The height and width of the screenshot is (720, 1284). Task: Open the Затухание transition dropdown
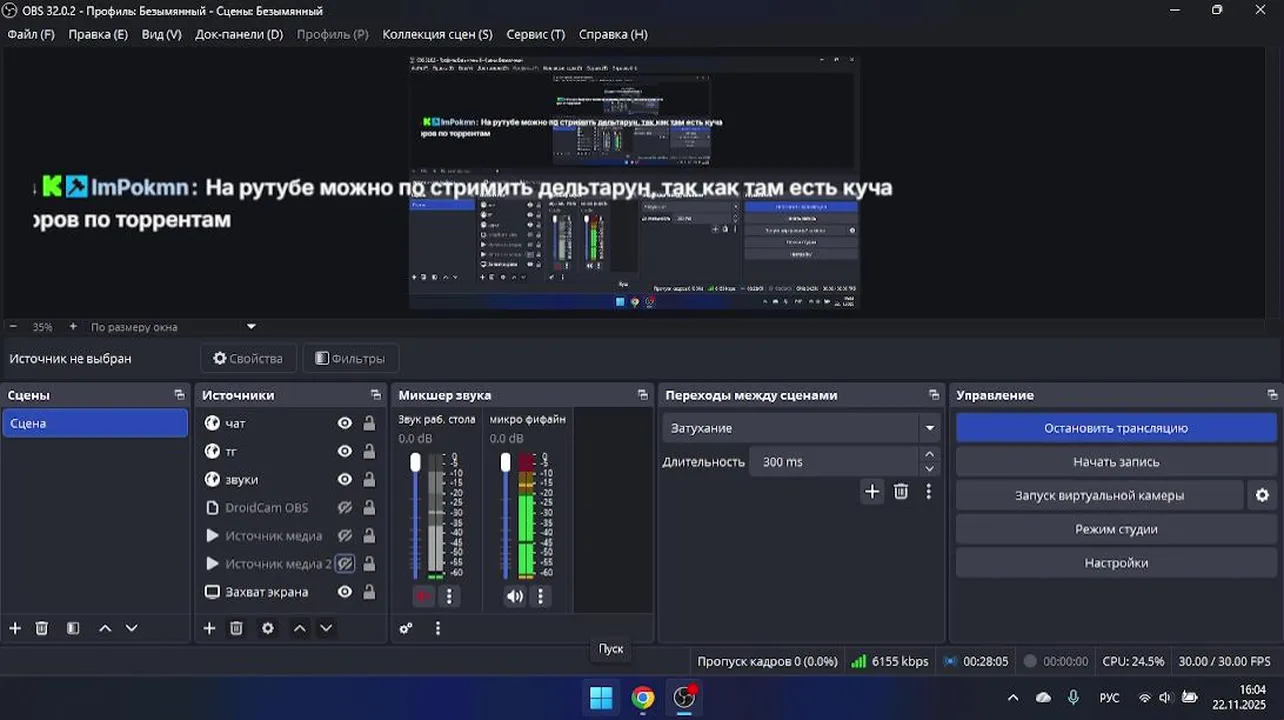point(801,428)
